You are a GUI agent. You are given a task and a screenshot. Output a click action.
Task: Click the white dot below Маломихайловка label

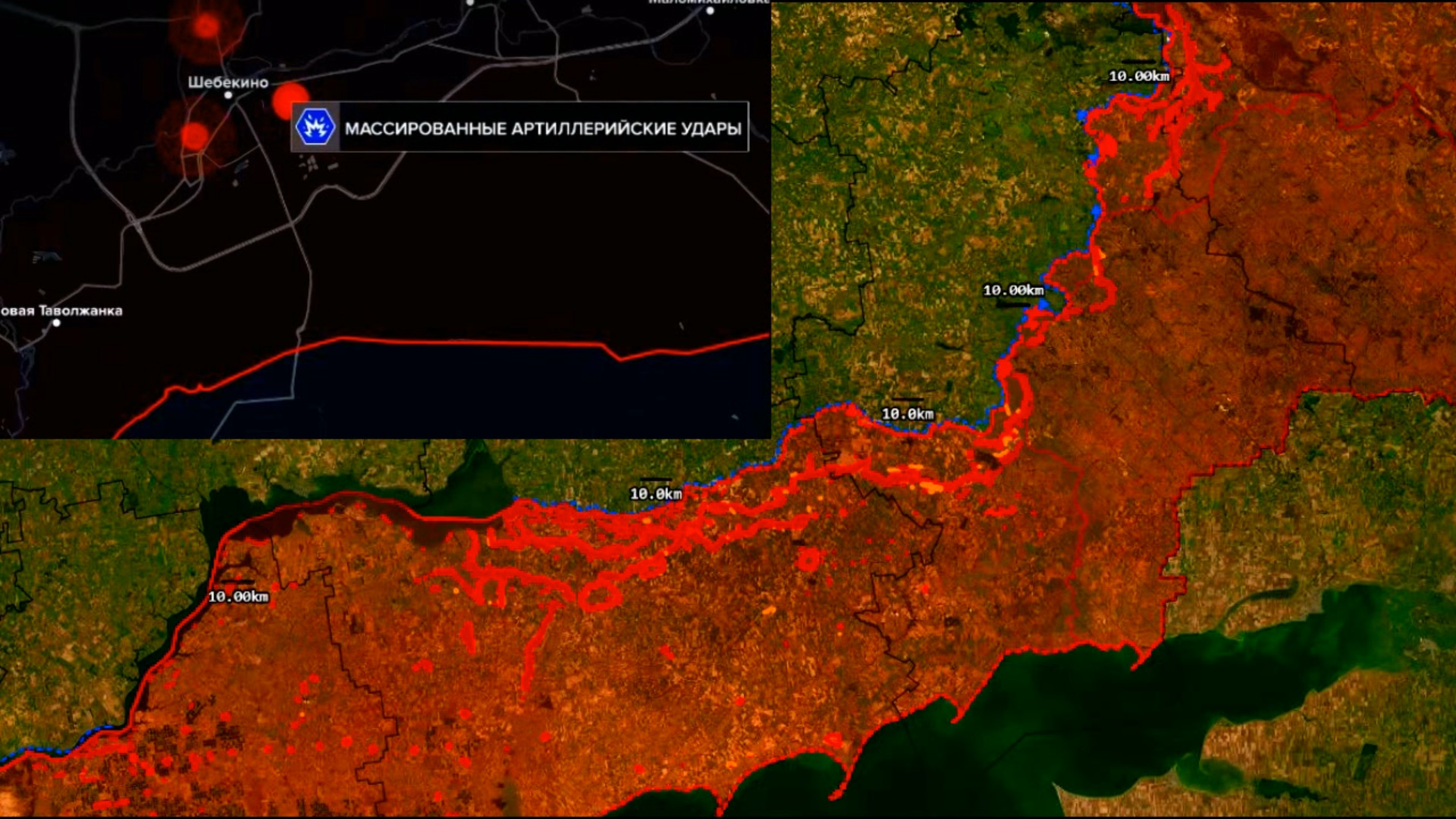pyautogui.click(x=710, y=11)
